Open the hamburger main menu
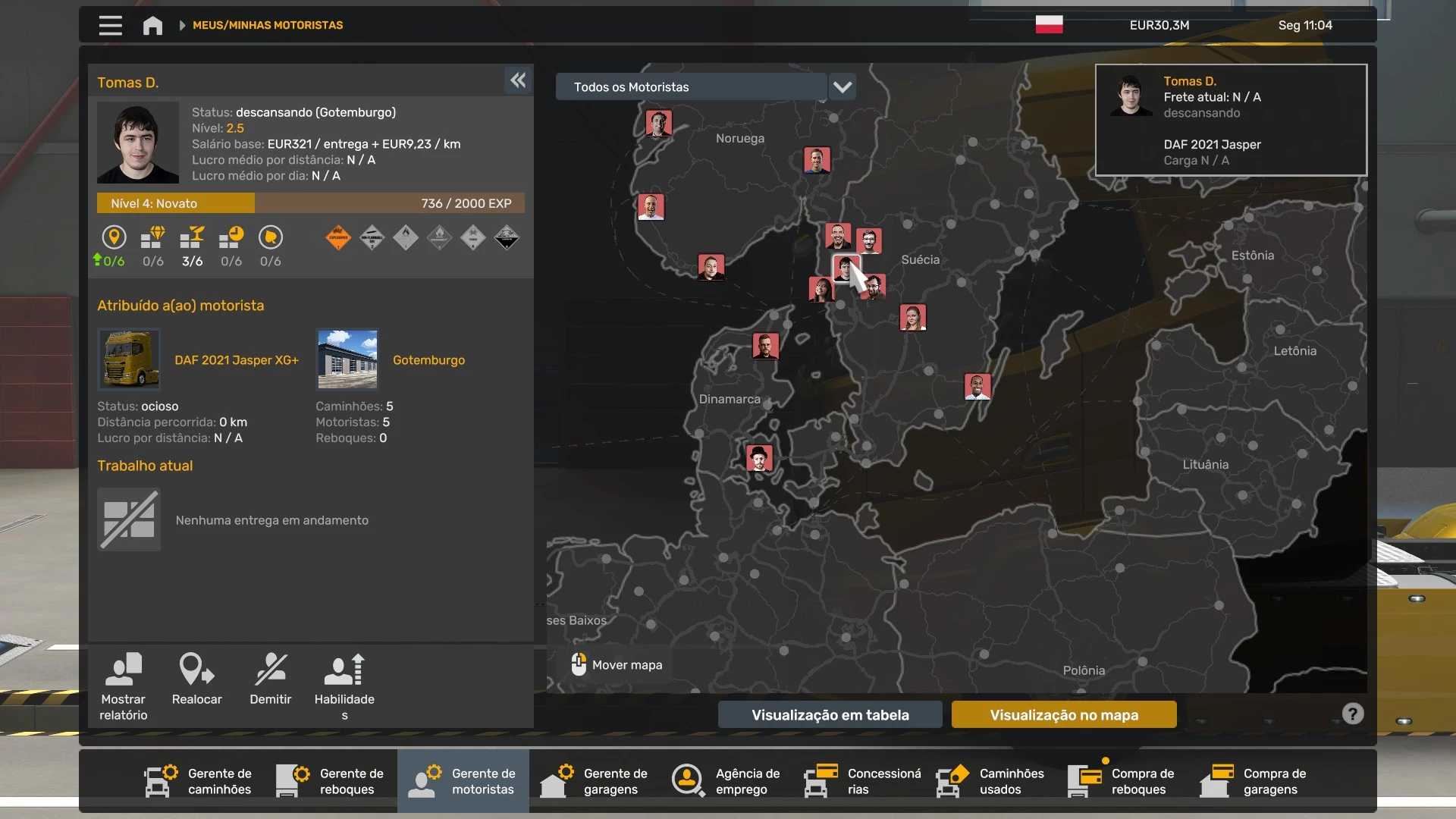 coord(111,25)
